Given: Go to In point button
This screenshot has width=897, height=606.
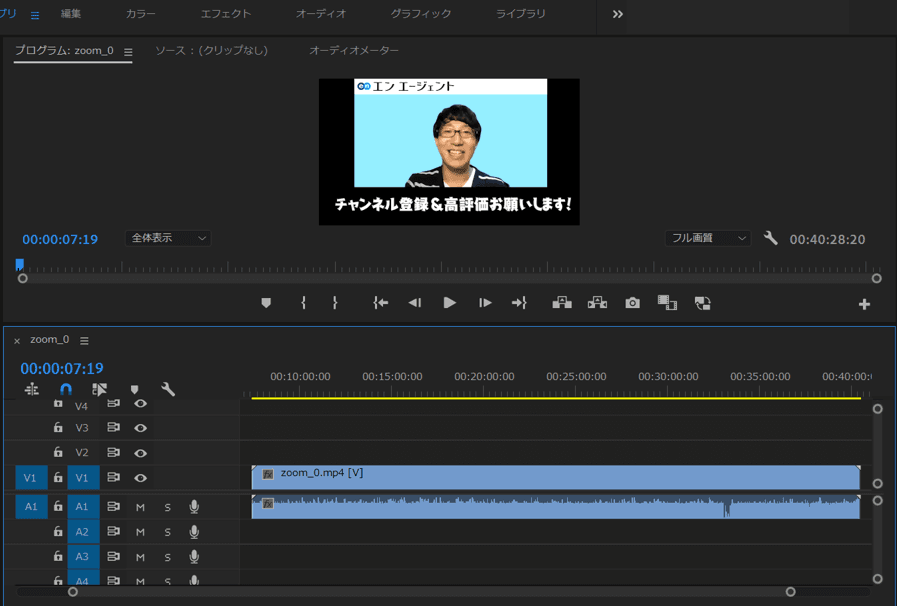Looking at the screenshot, I should [x=380, y=303].
